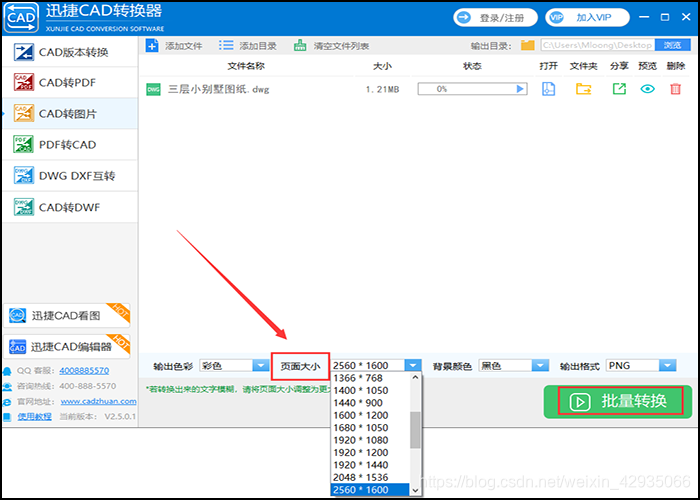Click the 浏览 browse button
The height and width of the screenshot is (500, 700).
[x=672, y=45]
